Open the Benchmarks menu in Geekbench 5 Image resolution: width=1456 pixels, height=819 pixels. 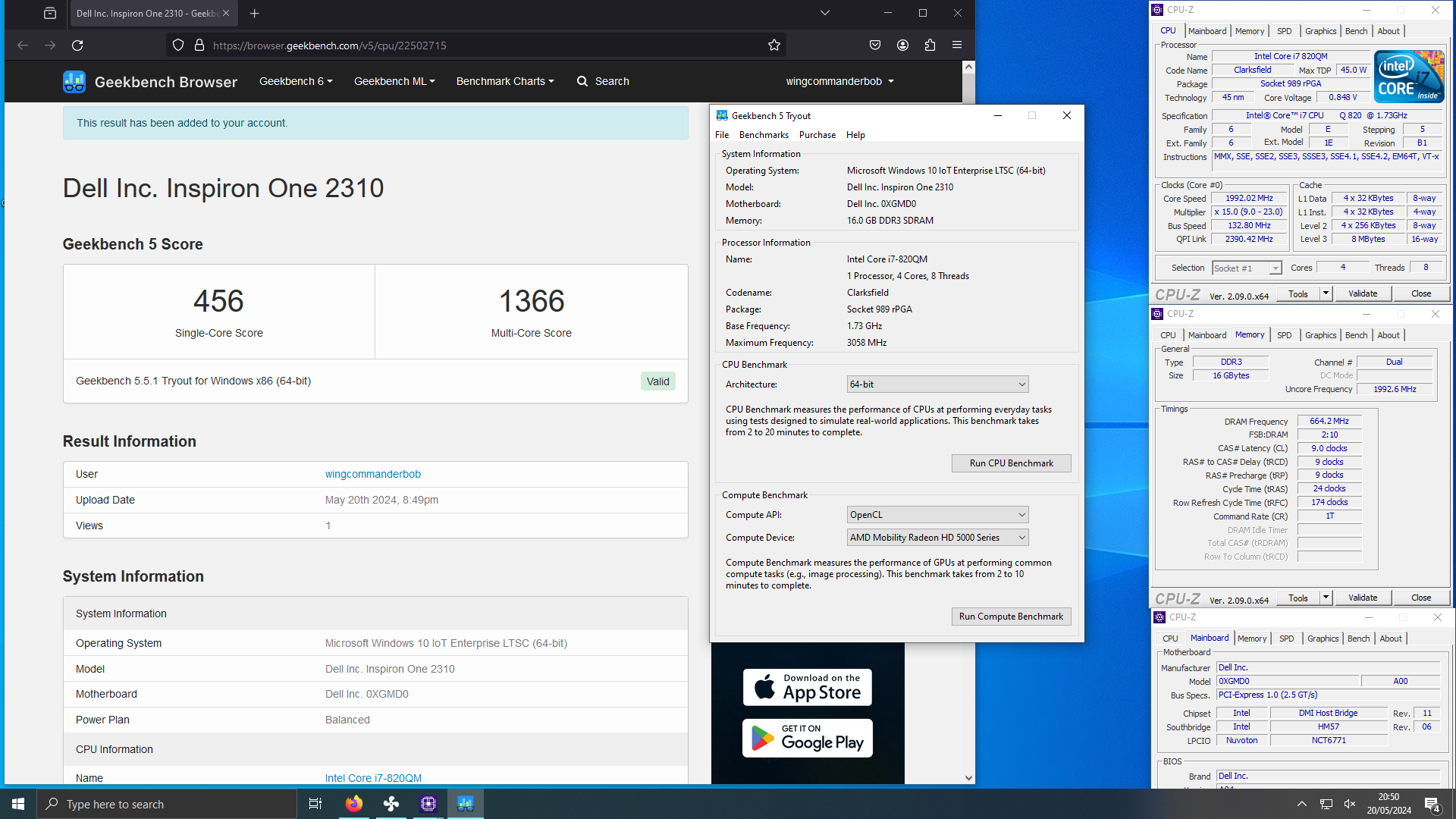[764, 135]
